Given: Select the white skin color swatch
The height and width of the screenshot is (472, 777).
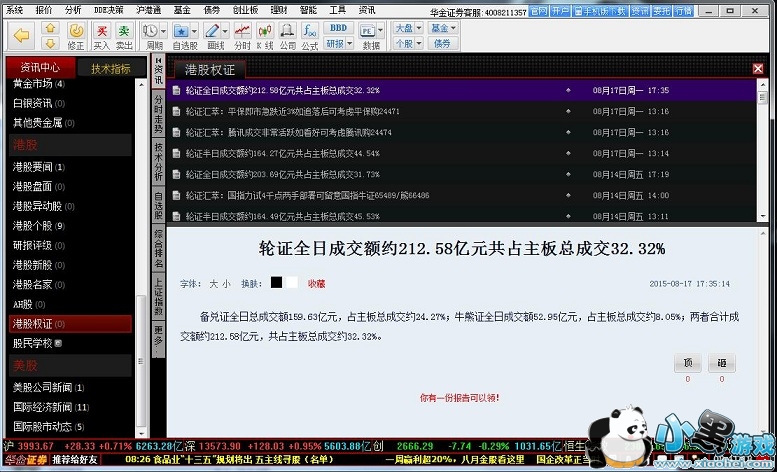Looking at the screenshot, I should (292, 282).
